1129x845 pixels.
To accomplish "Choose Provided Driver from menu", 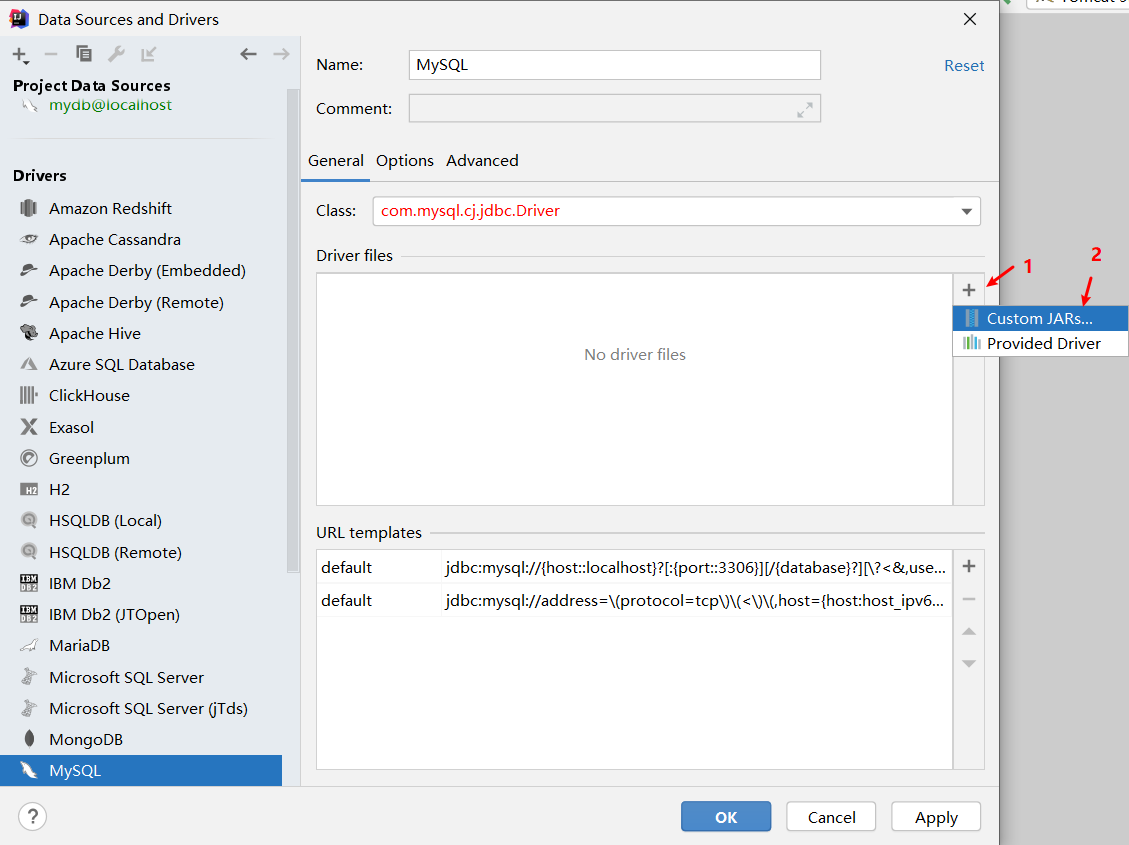I will [x=1040, y=343].
